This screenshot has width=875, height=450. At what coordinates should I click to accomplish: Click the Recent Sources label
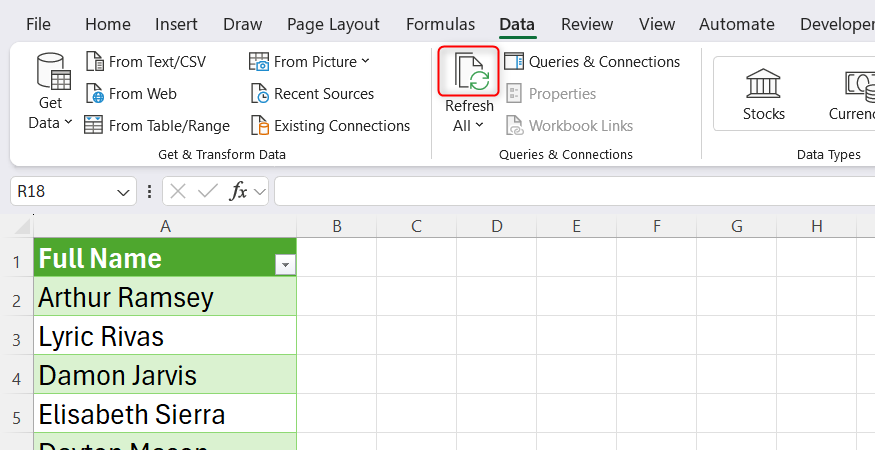click(x=324, y=94)
